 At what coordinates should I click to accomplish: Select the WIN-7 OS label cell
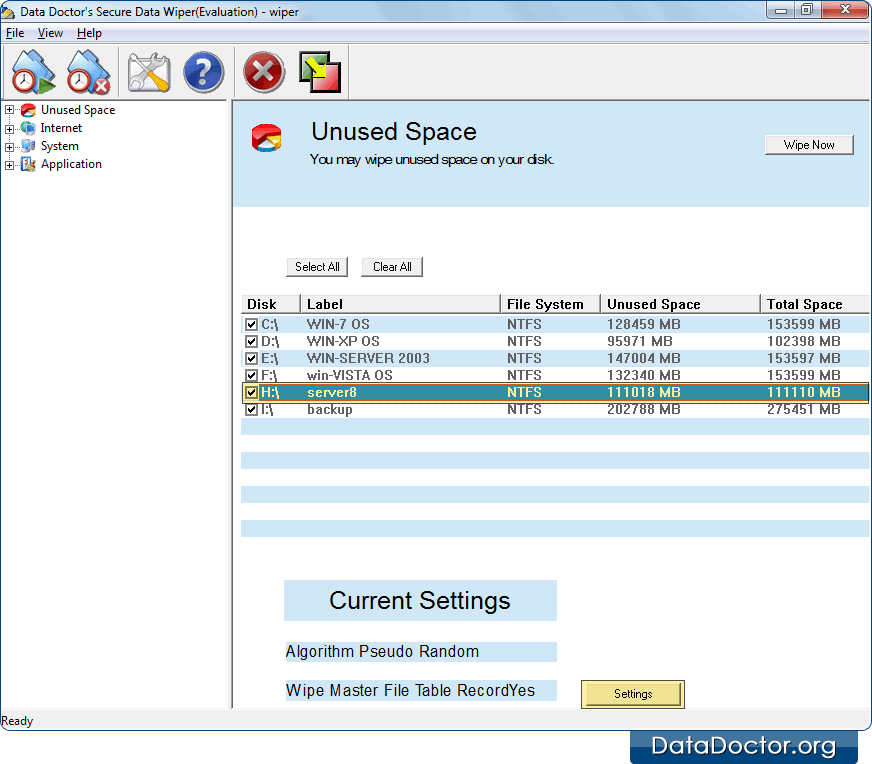(x=338, y=324)
